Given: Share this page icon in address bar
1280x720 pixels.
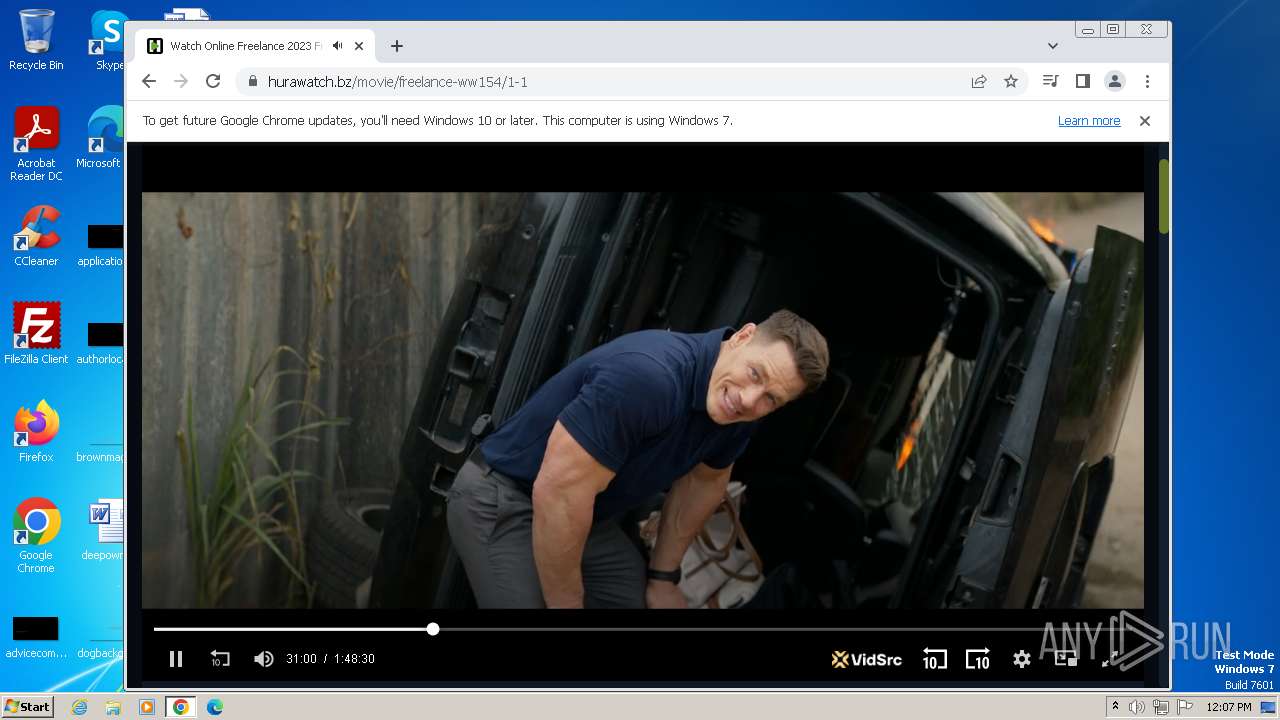Looking at the screenshot, I should (x=979, y=82).
